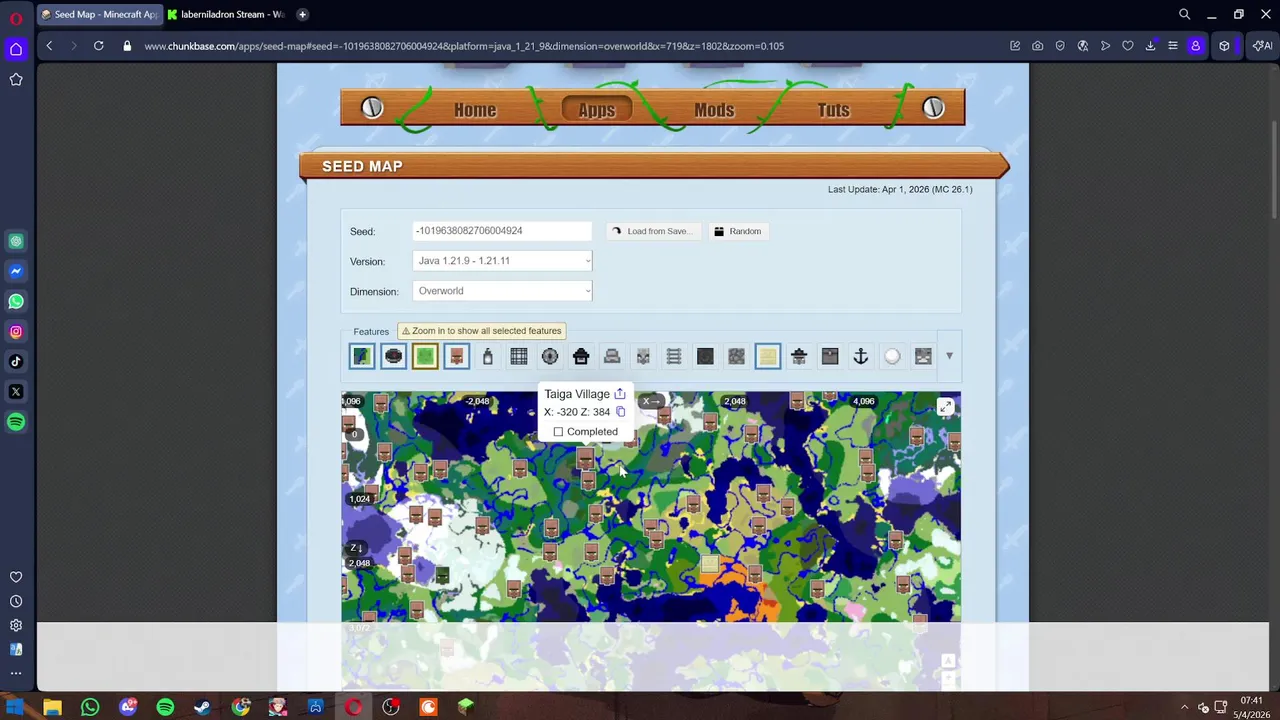Mark Taiga Village as Completed
The width and height of the screenshot is (1280, 720).
[x=558, y=432]
